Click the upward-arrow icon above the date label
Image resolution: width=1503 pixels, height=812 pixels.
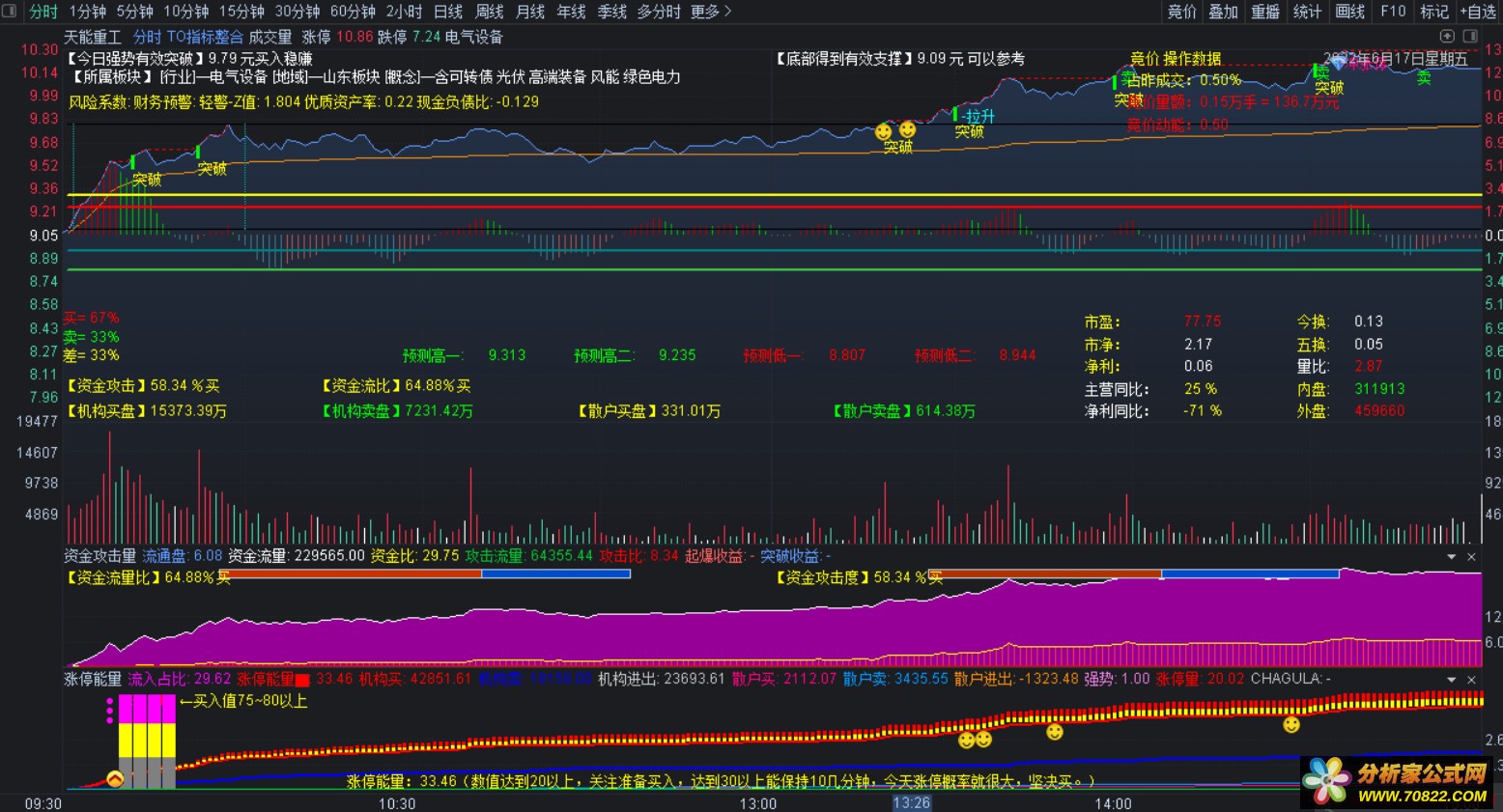coord(1448,37)
